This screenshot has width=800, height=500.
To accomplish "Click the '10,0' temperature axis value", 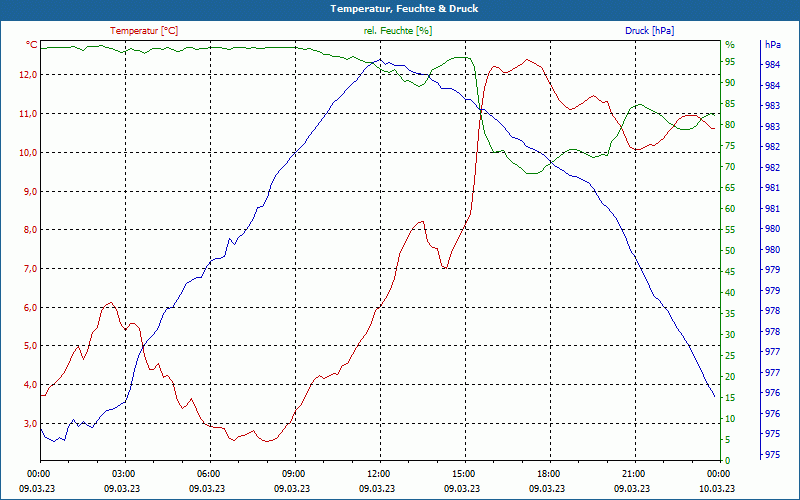I will click(29, 153).
